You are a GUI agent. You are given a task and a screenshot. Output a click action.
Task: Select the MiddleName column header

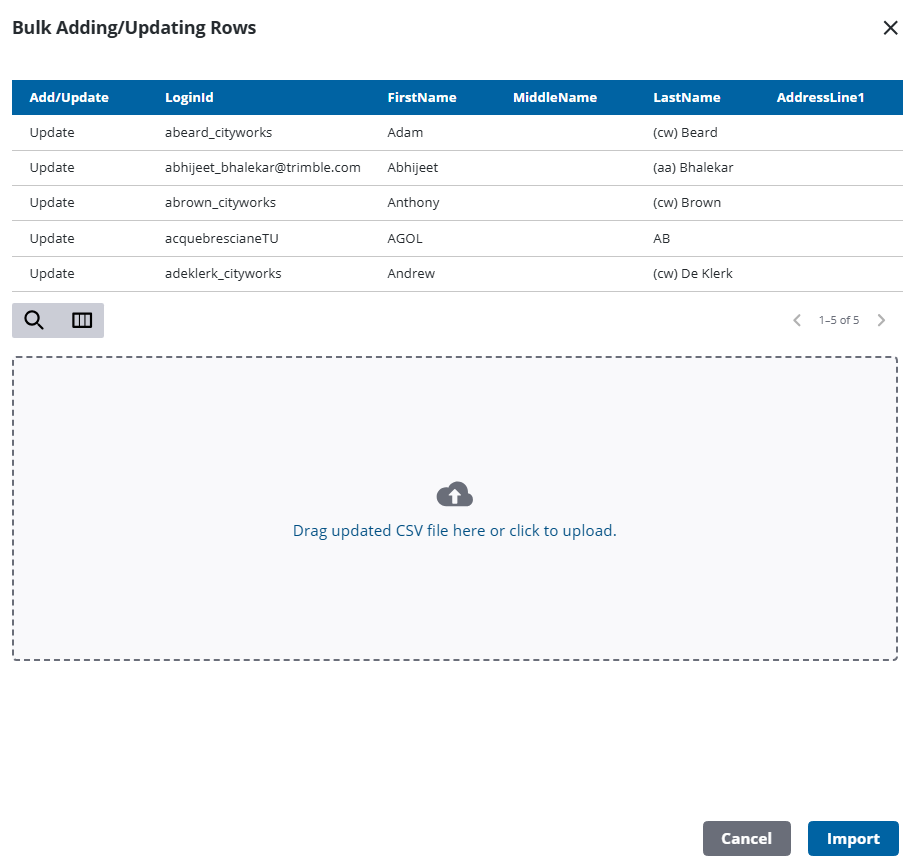[x=554, y=98]
